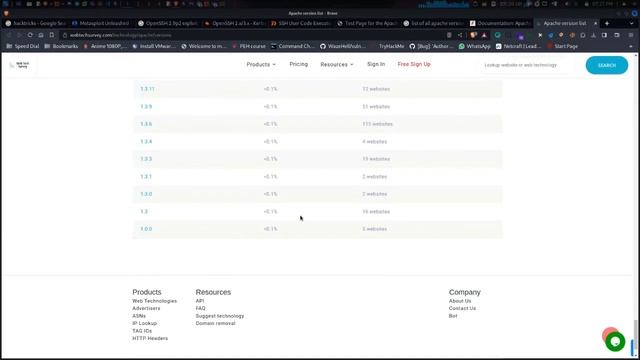Image resolution: width=640 pixels, height=360 pixels.
Task: Click the purple extension icon in toolbar
Action: (x=521, y=36)
